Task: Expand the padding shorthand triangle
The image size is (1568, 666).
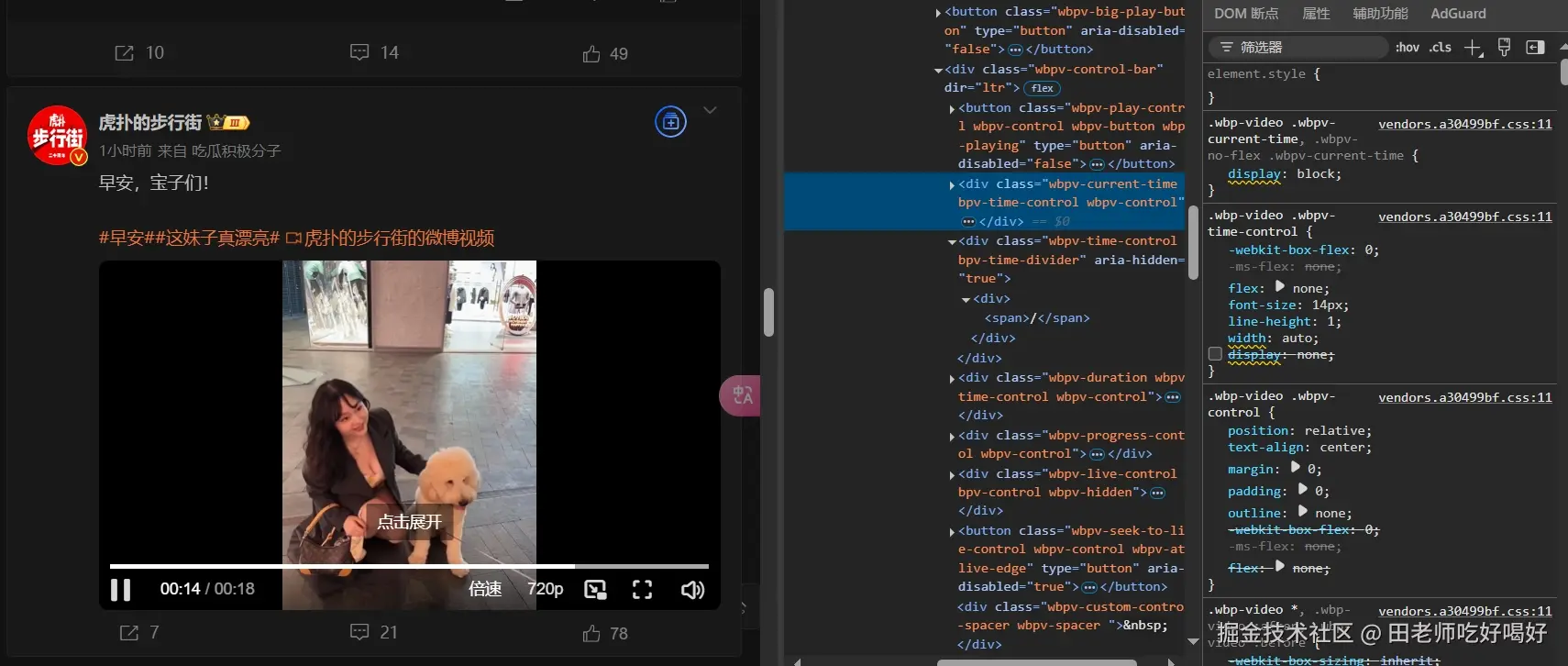Action: pyautogui.click(x=1303, y=489)
